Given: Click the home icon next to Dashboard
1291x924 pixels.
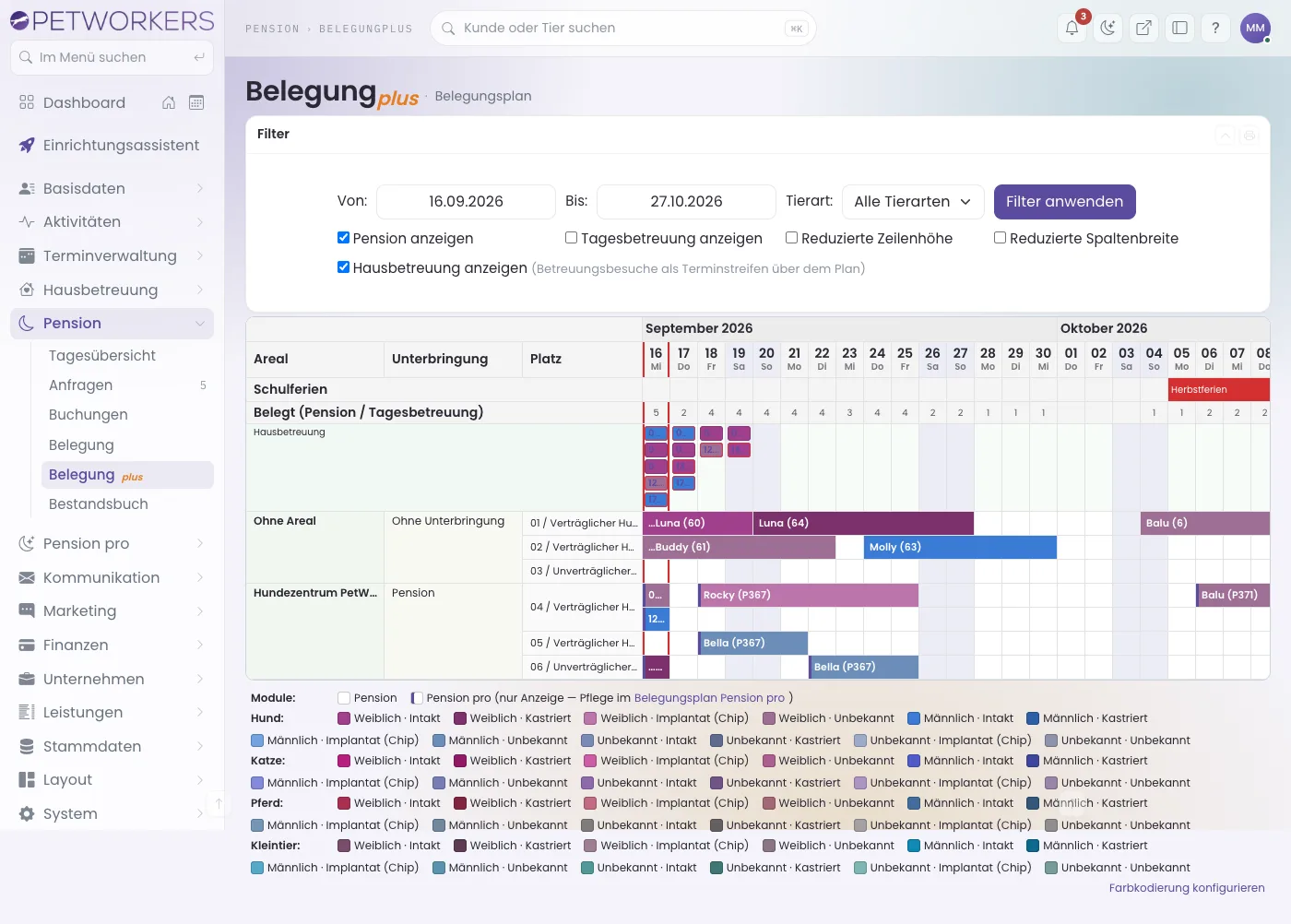Looking at the screenshot, I should [169, 102].
